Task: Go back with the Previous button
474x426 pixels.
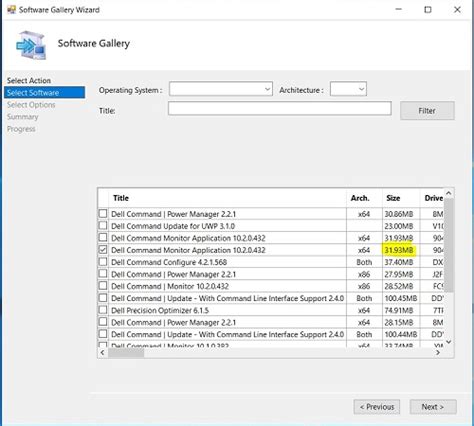Action: [x=377, y=407]
